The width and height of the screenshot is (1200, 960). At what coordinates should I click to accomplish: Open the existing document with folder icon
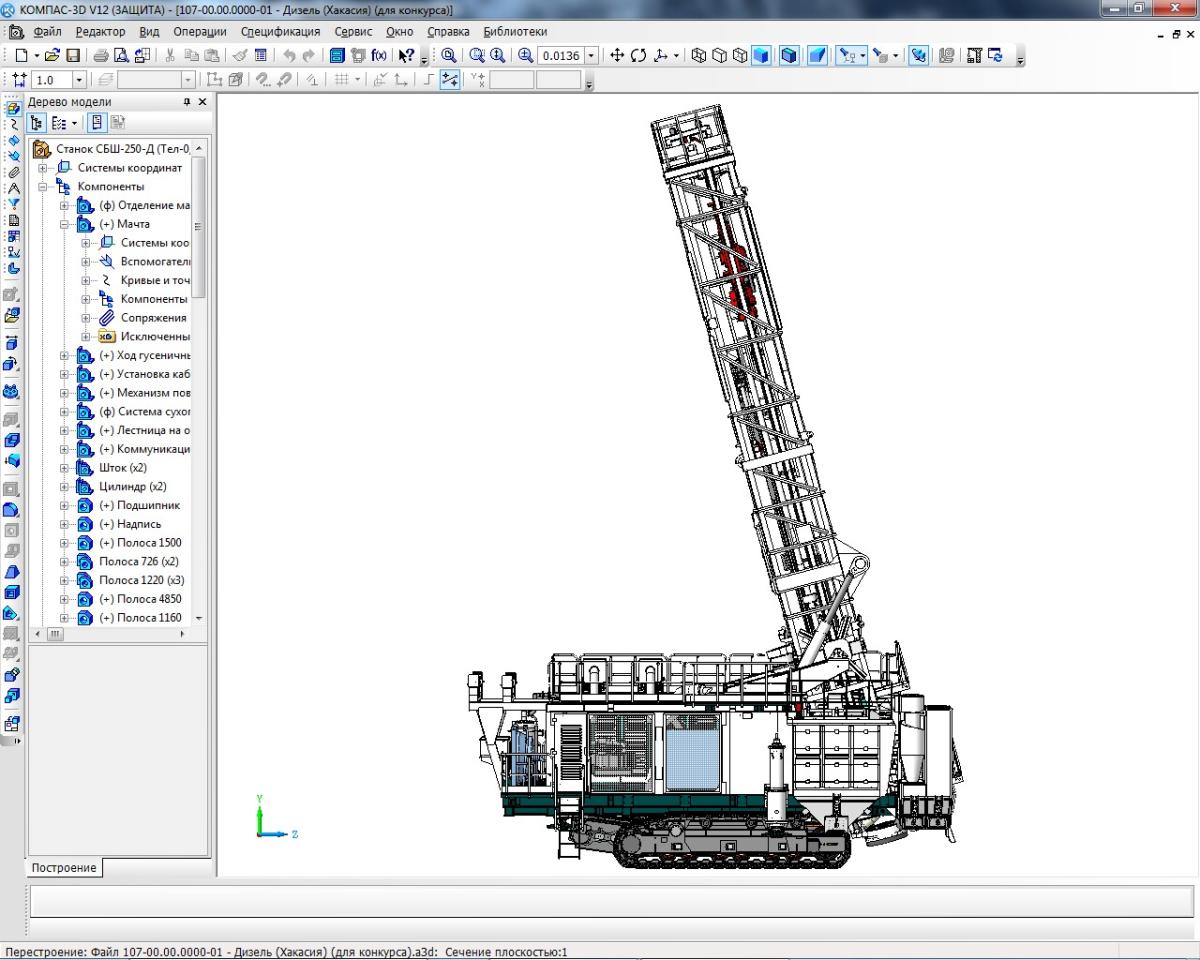(x=53, y=56)
